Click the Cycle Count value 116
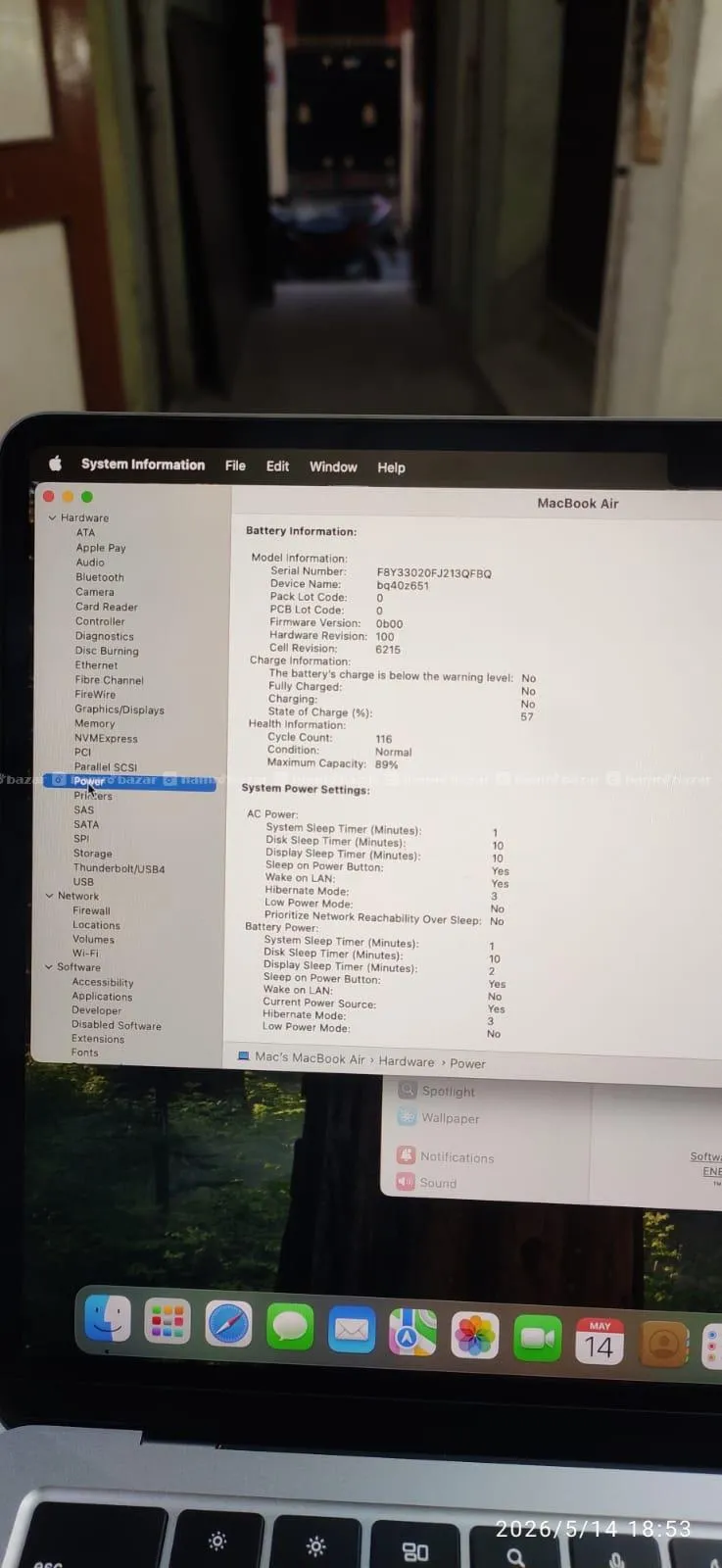The image size is (722, 1568). point(383,739)
